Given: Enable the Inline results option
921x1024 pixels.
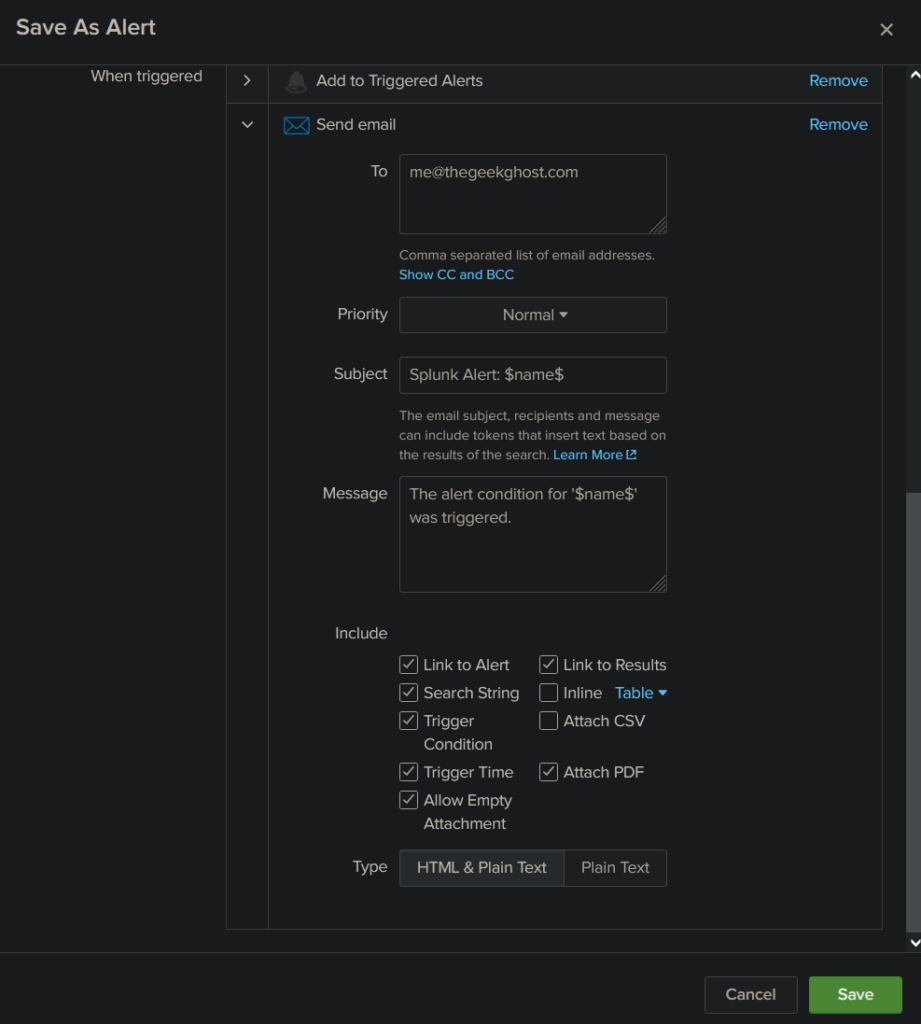Looking at the screenshot, I should point(548,692).
